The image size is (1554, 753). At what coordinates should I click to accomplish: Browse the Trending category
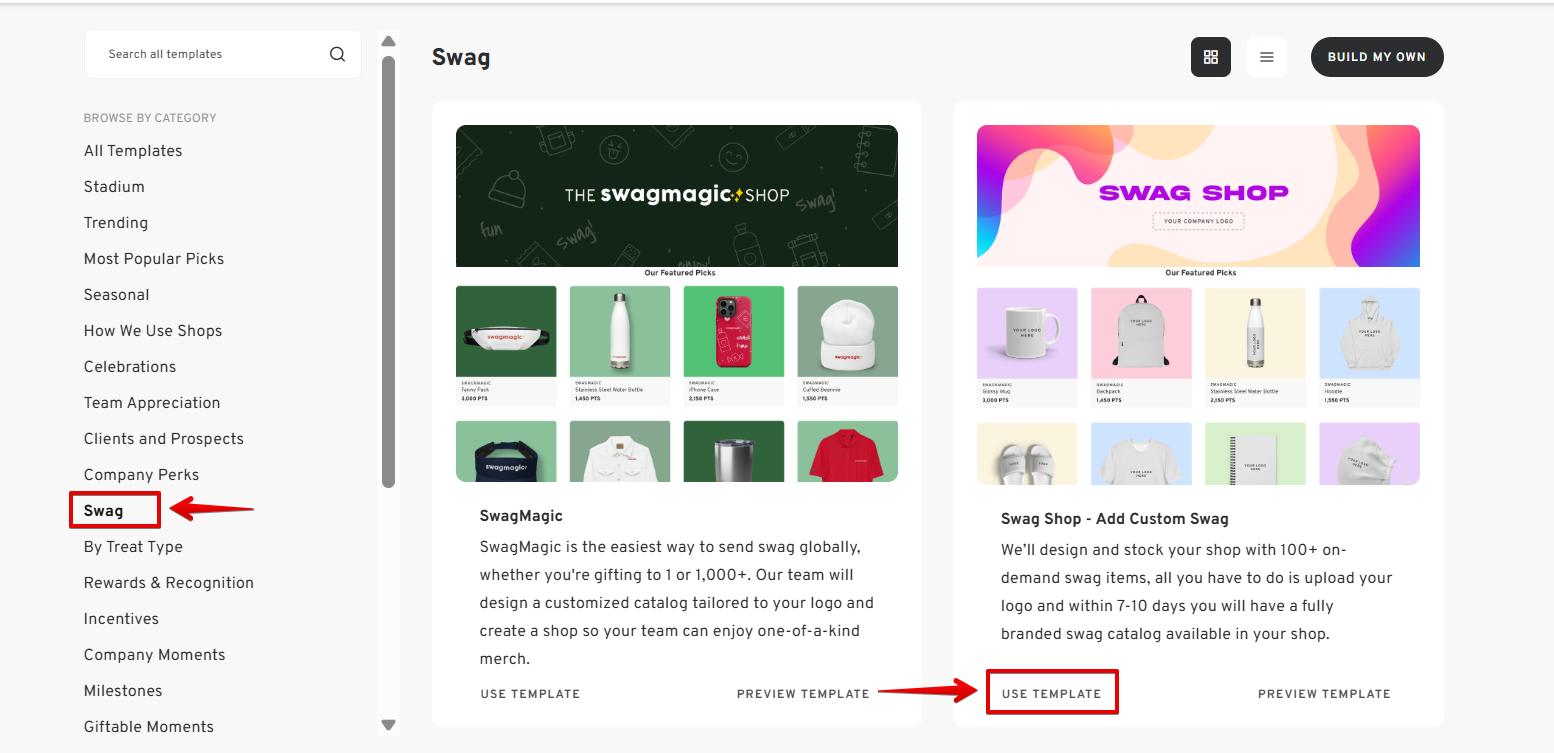pos(116,223)
